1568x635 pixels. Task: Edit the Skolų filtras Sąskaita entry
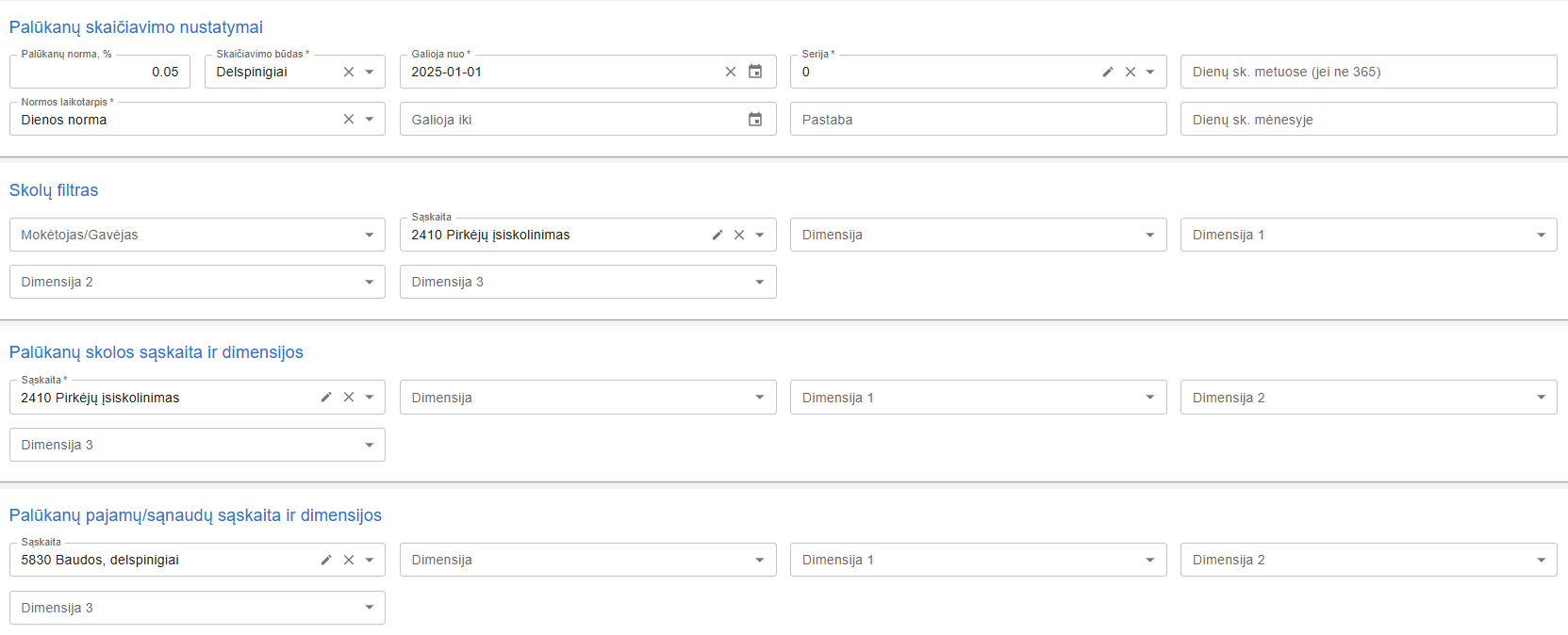718,235
